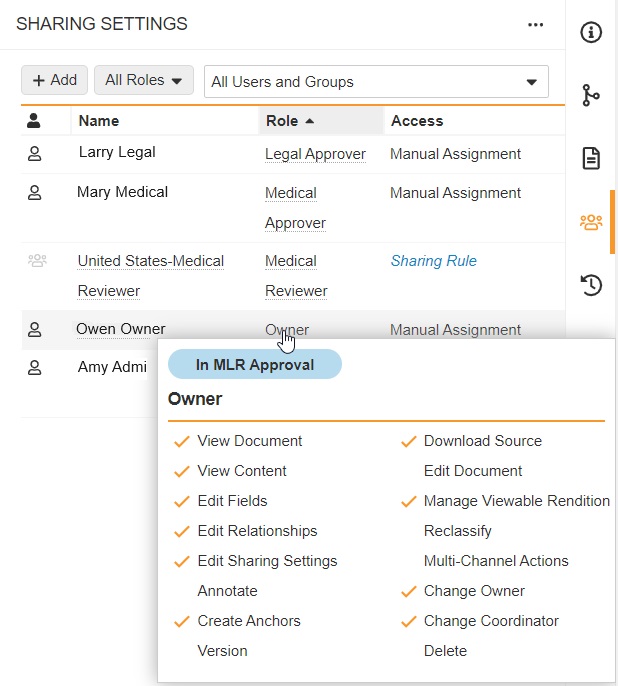Image resolution: width=618 pixels, height=686 pixels.
Task: Click the Name column header
Action: coord(99,121)
